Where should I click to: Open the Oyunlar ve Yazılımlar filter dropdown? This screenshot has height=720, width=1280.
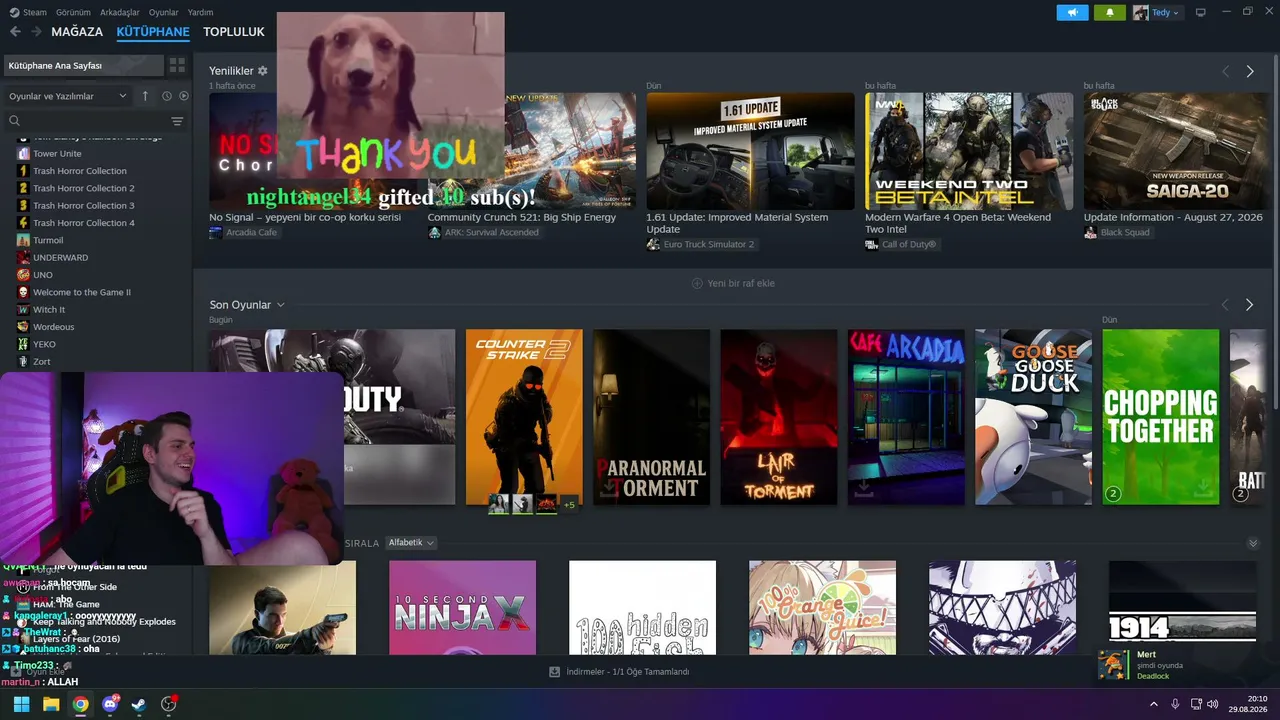coord(68,96)
